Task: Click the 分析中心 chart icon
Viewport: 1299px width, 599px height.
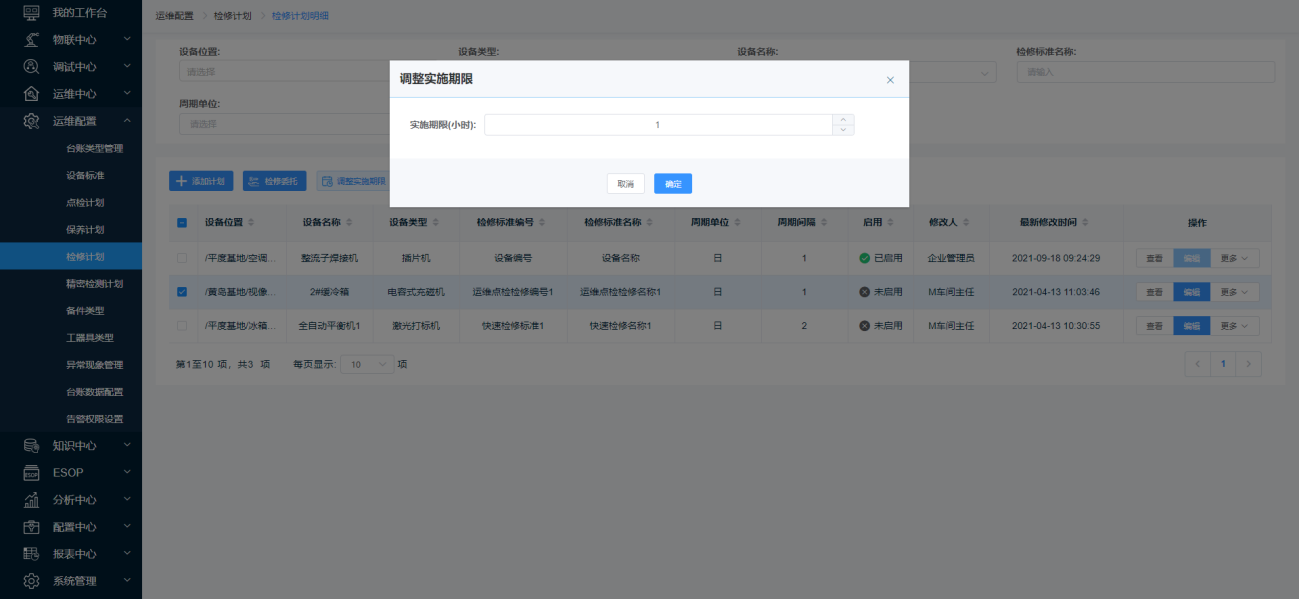Action: (31, 499)
